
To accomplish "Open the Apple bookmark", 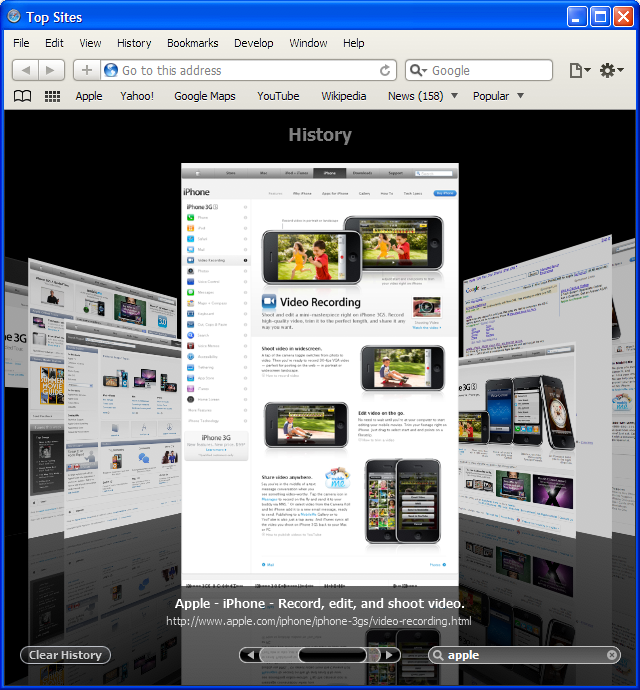I will [x=89, y=96].
